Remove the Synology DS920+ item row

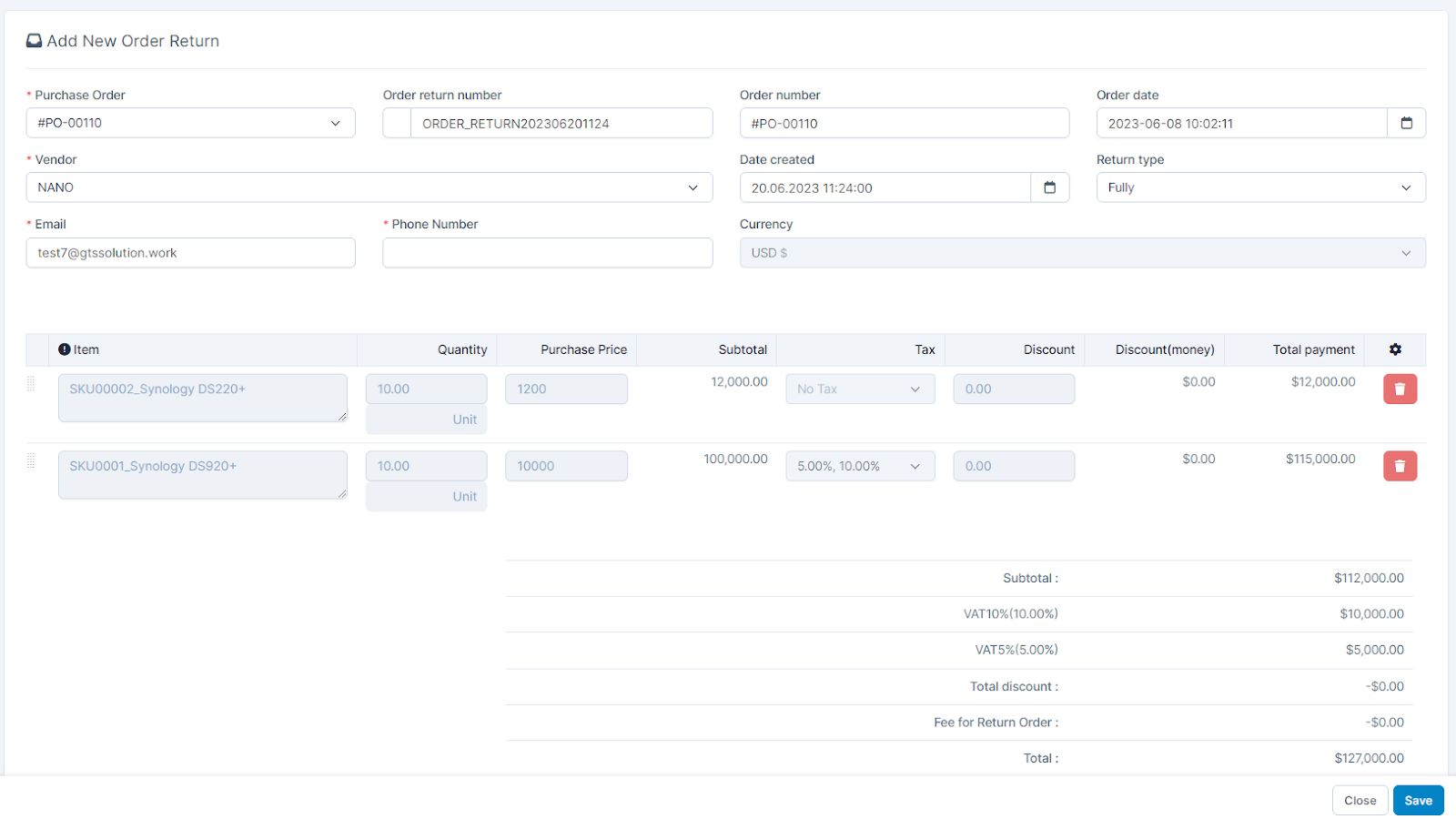tap(1400, 467)
